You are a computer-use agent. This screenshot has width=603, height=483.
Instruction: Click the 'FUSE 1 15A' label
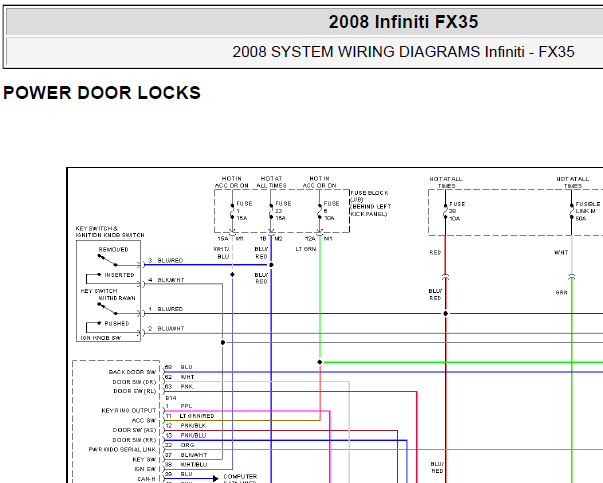point(244,211)
